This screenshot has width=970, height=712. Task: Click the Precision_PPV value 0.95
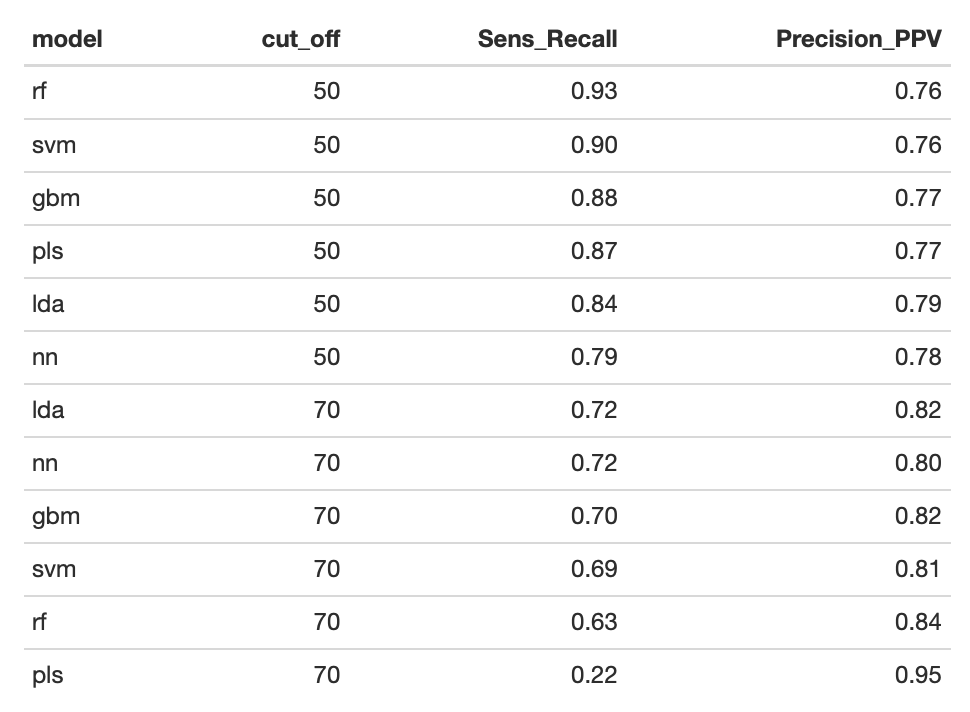[x=918, y=675]
